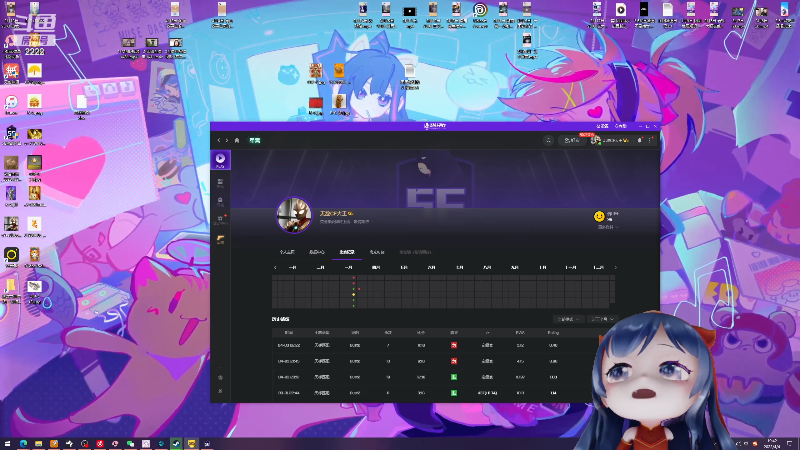Click the Rating column header in the match table
This screenshot has height=450, width=800.
click(x=553, y=333)
